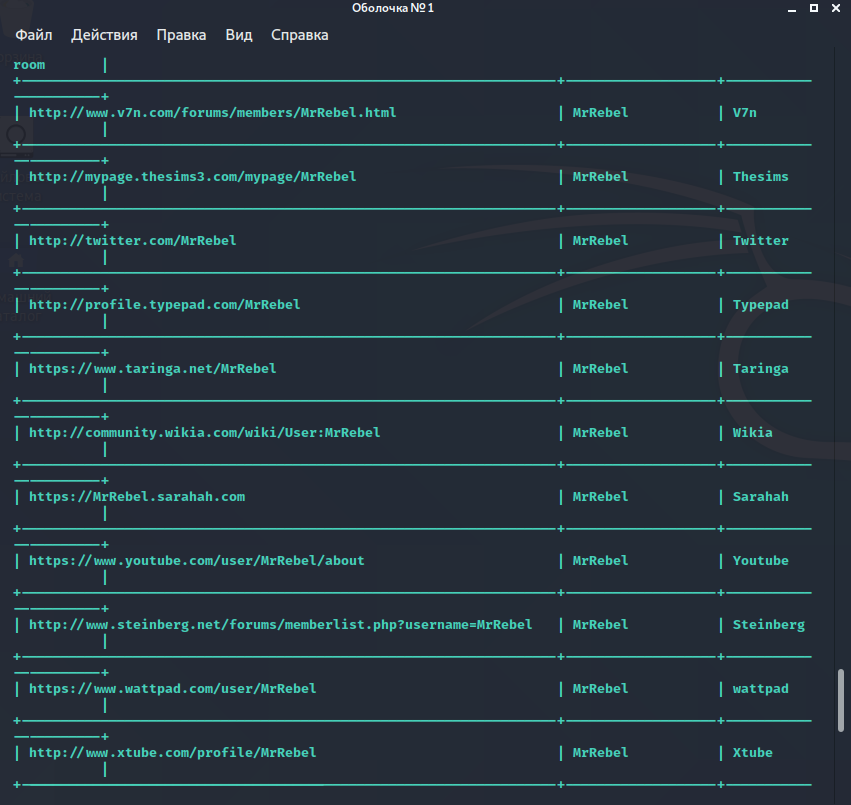The image size is (851, 805).
Task: Minimize the terminal window
Action: [x=790, y=8]
